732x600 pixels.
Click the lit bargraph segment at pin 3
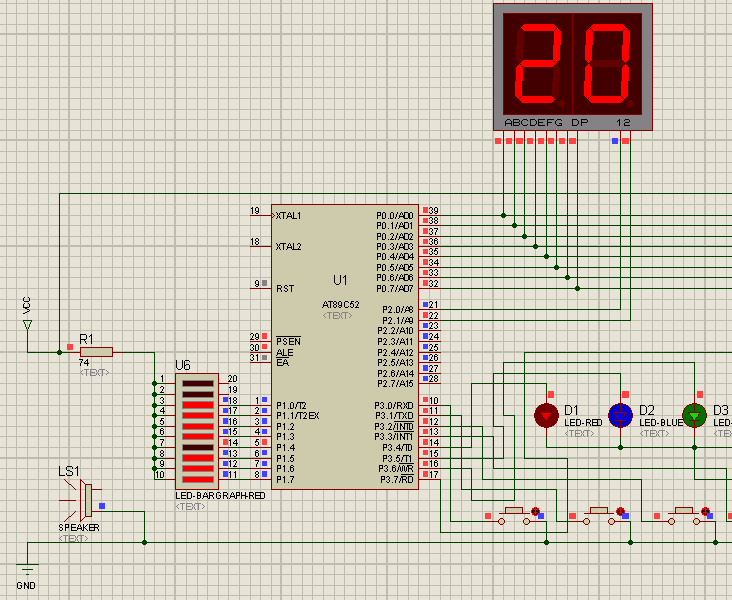pyautogui.click(x=198, y=405)
